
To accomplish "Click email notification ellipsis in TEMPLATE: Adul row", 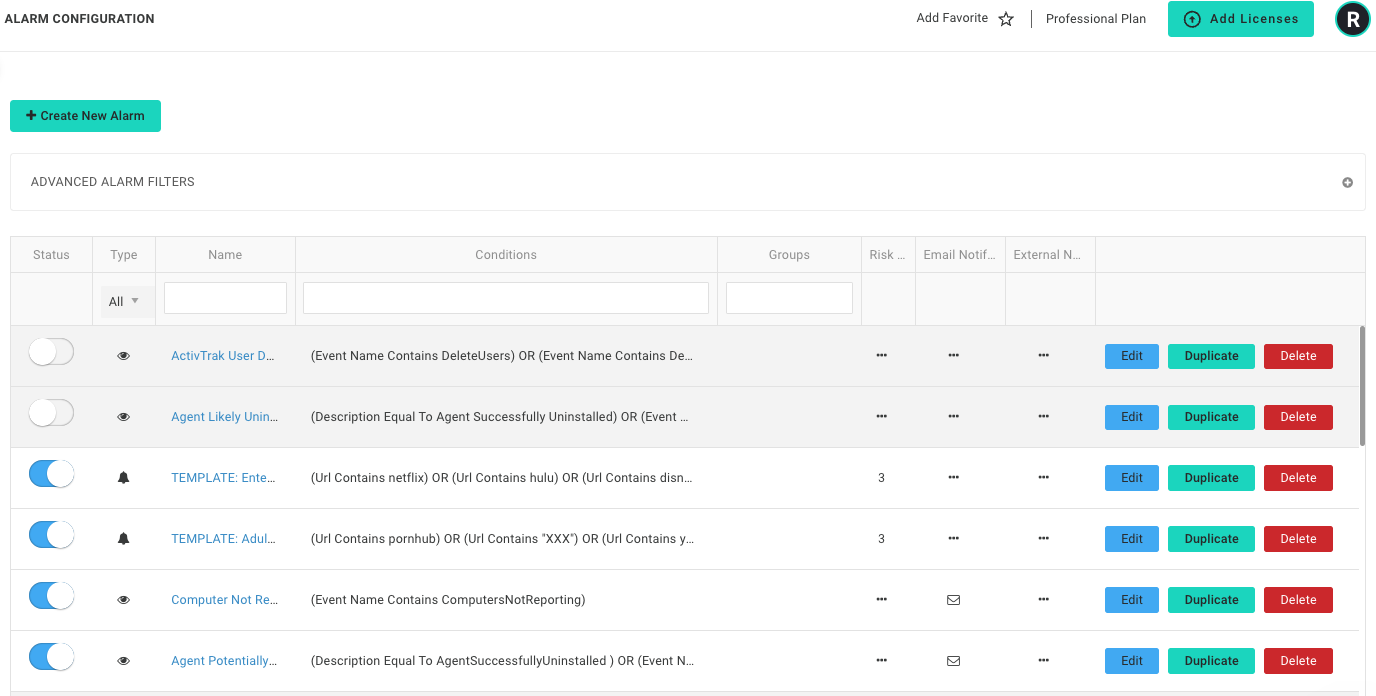I will (953, 539).
